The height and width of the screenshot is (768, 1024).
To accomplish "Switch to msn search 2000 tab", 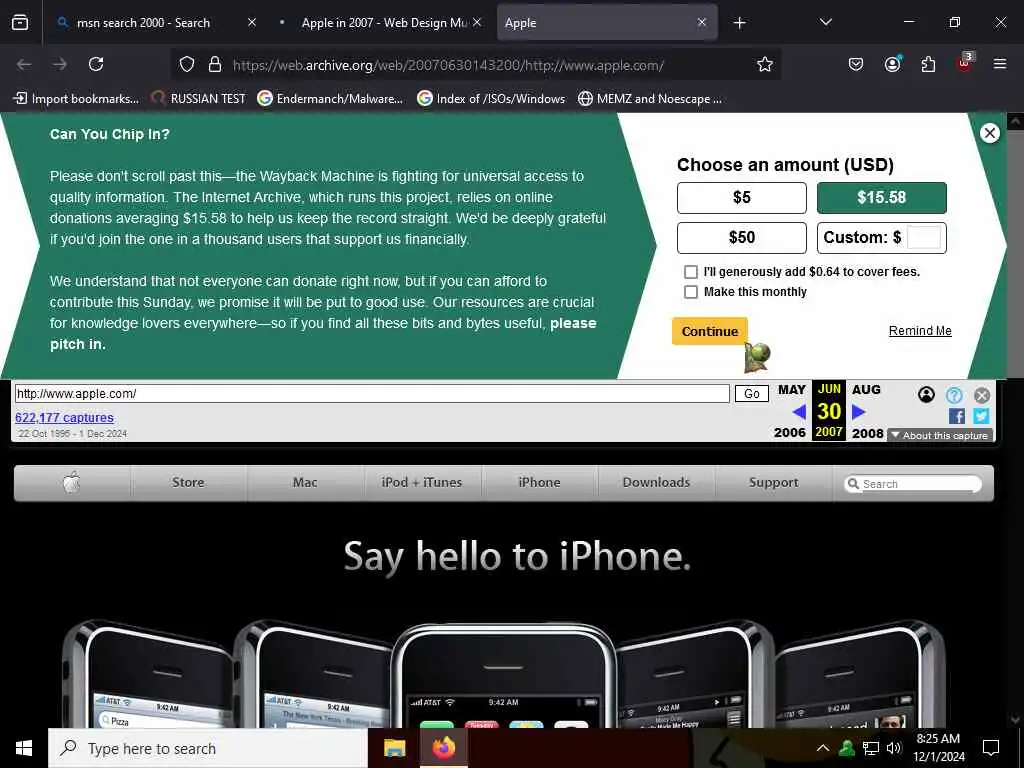I will point(142,23).
